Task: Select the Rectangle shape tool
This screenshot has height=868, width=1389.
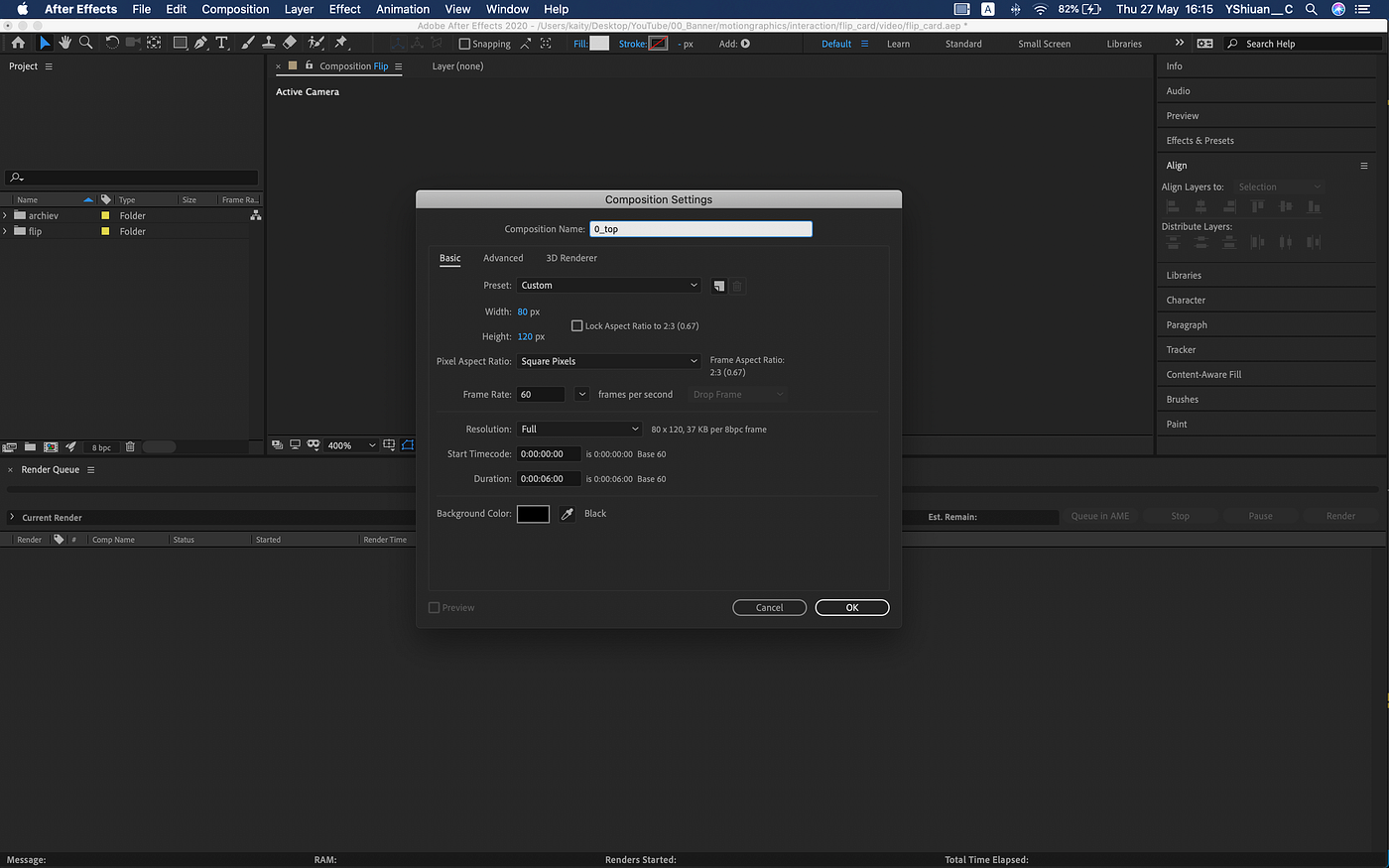Action: point(180,43)
